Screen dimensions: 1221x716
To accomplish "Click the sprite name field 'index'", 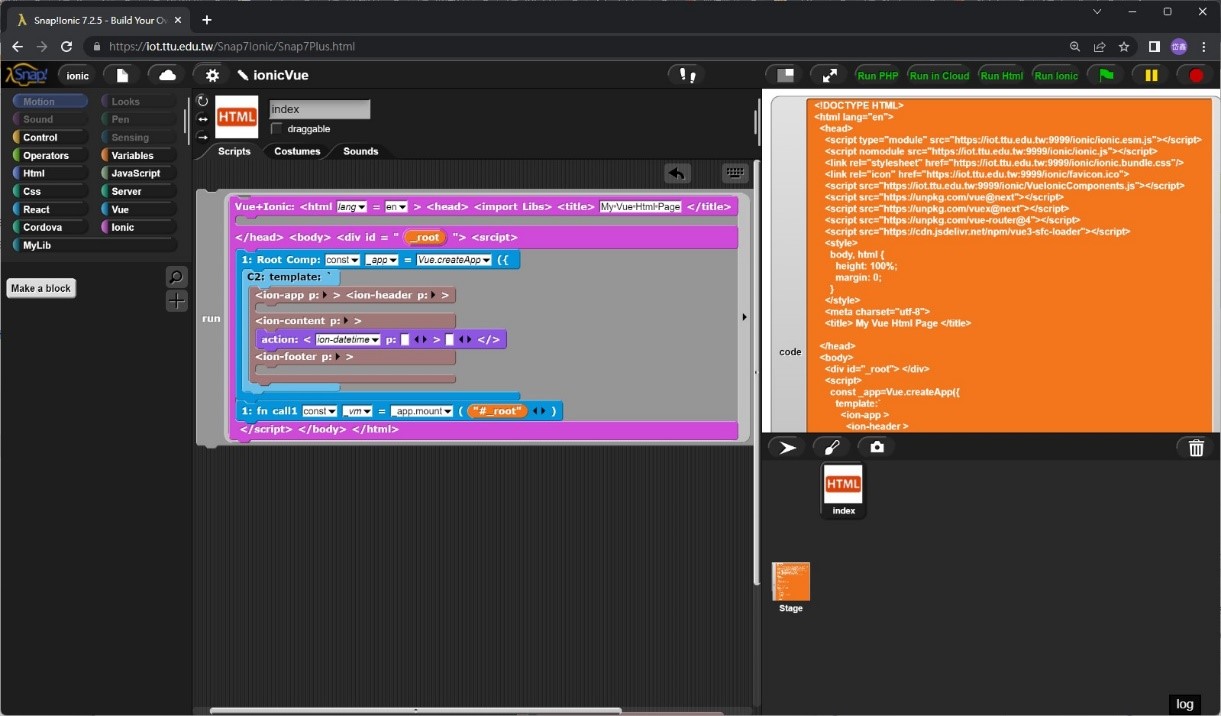I will click(x=319, y=109).
